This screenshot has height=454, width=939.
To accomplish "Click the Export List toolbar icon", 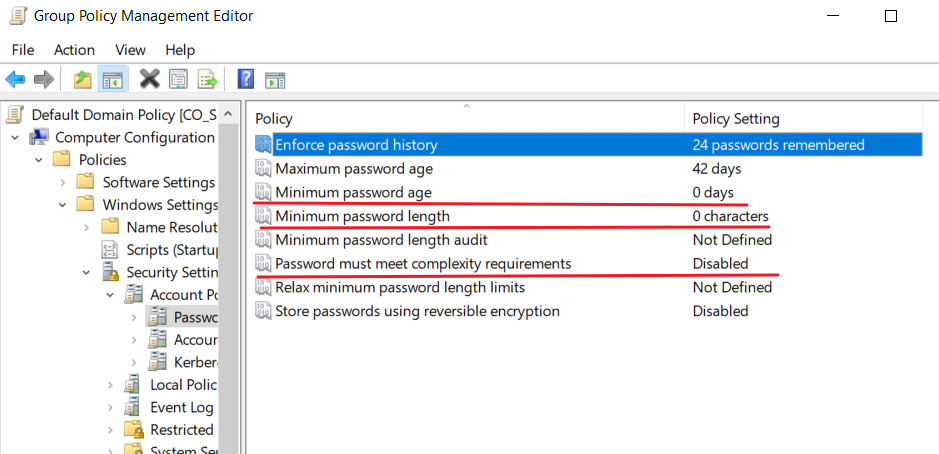I will coord(208,79).
